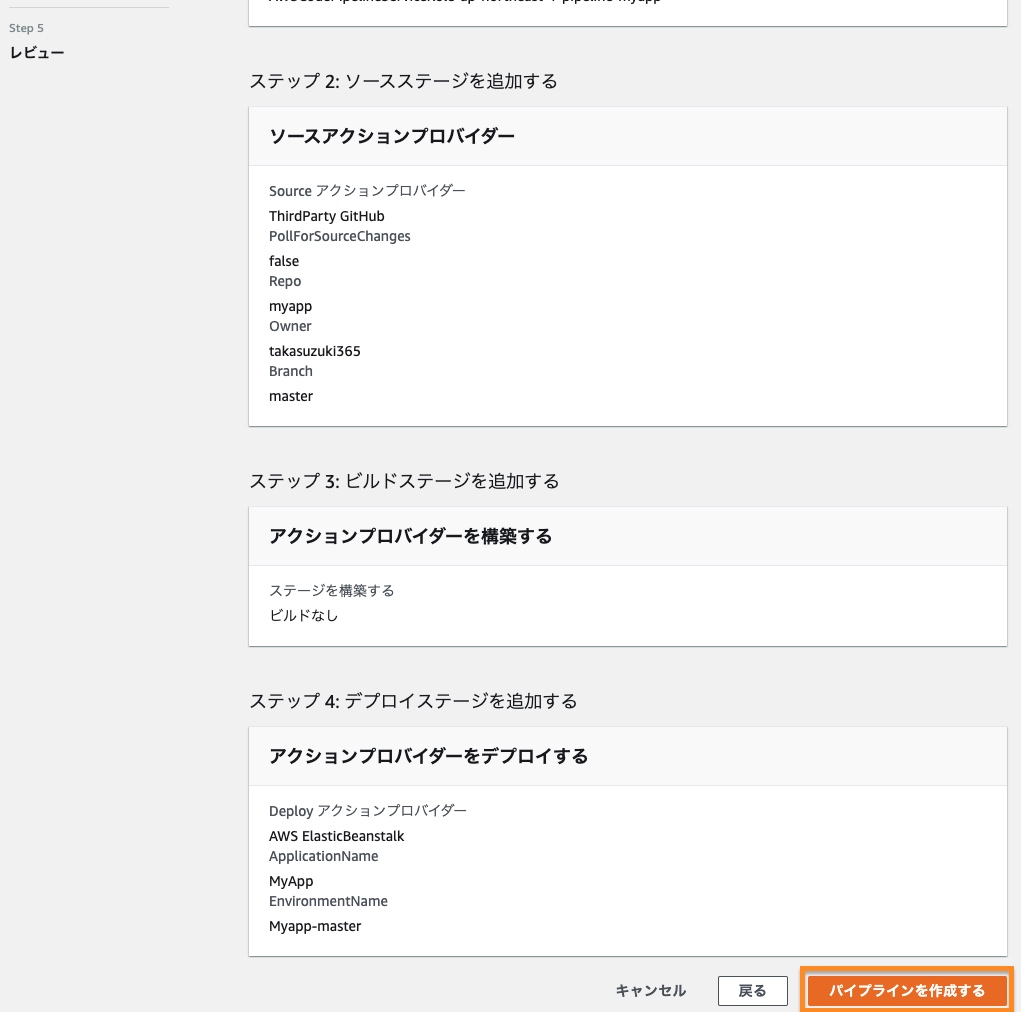The height and width of the screenshot is (1012, 1021).
Task: Select the AWS ElasticBeanstalk deploy provider value
Action: click(336, 836)
